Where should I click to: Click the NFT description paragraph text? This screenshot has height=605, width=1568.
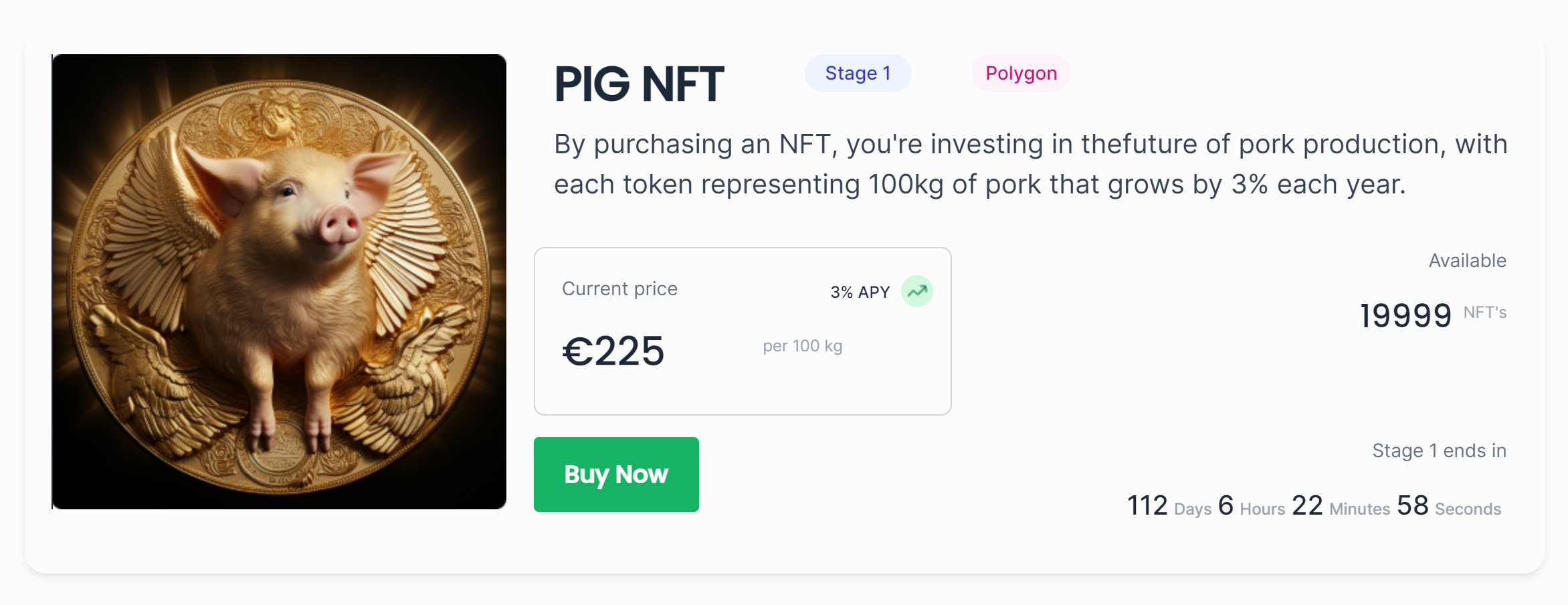(1030, 164)
